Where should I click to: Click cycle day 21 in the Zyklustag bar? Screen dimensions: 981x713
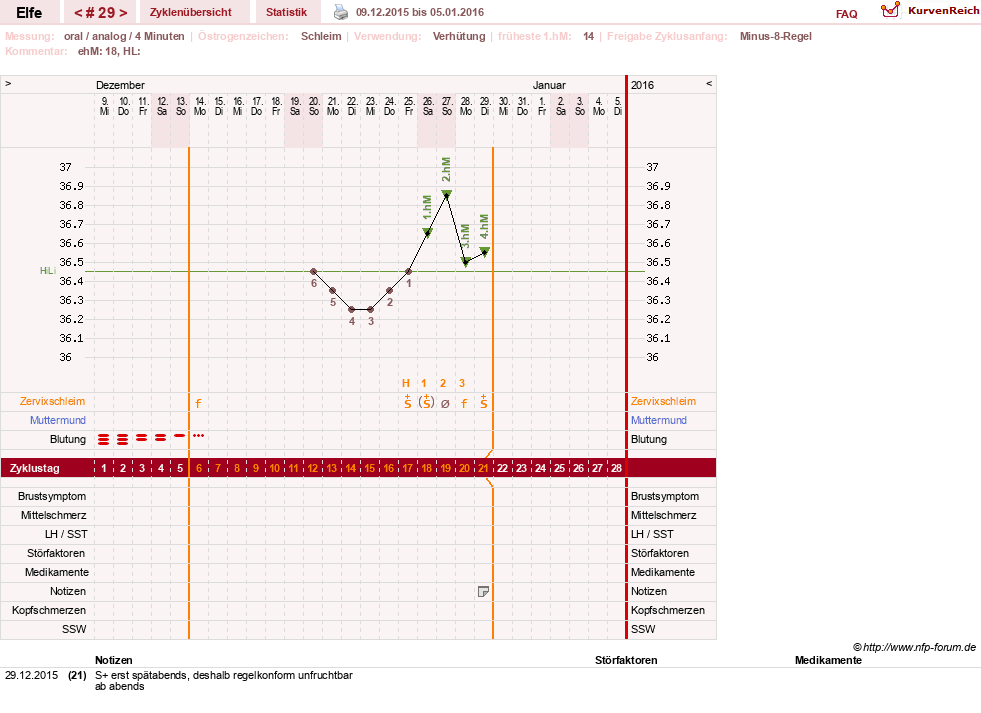coord(483,468)
